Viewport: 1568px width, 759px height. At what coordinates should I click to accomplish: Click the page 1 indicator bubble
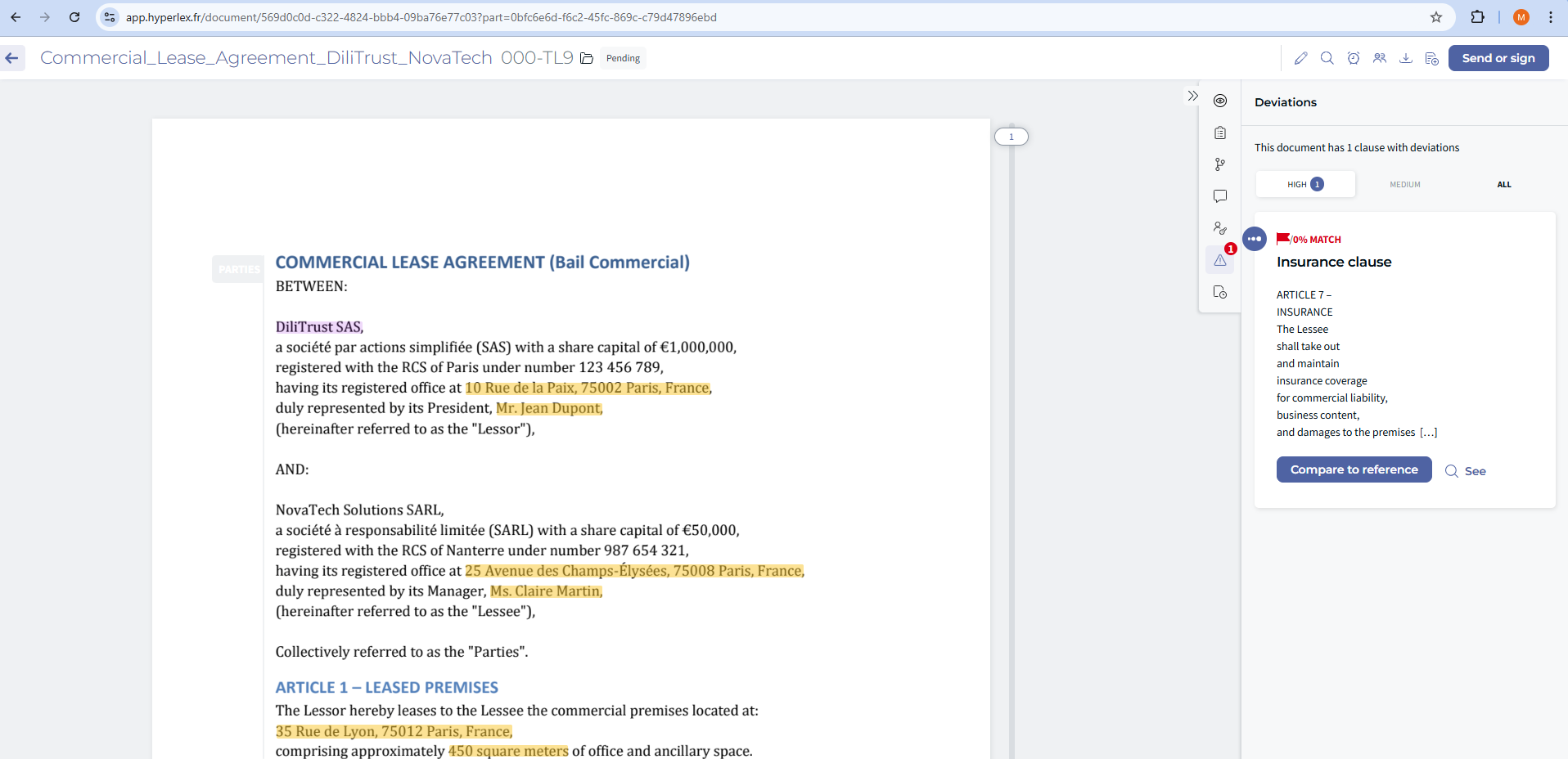pyautogui.click(x=1012, y=137)
